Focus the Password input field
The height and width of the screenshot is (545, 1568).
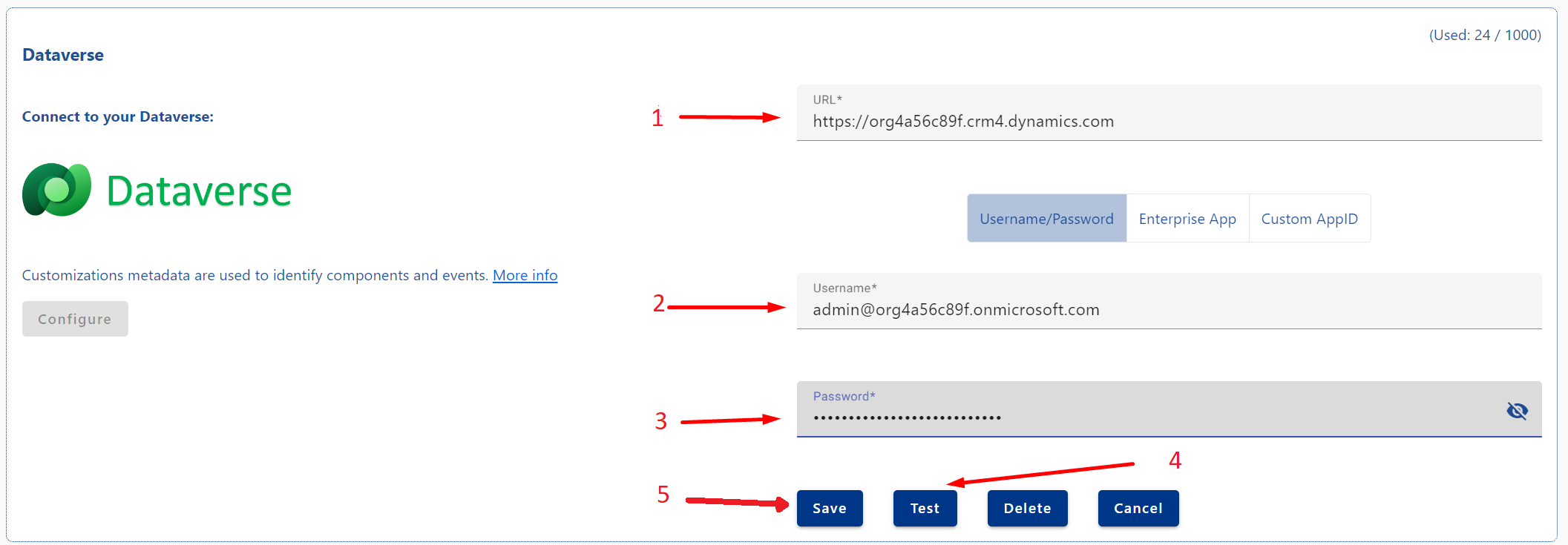[x=1169, y=409]
